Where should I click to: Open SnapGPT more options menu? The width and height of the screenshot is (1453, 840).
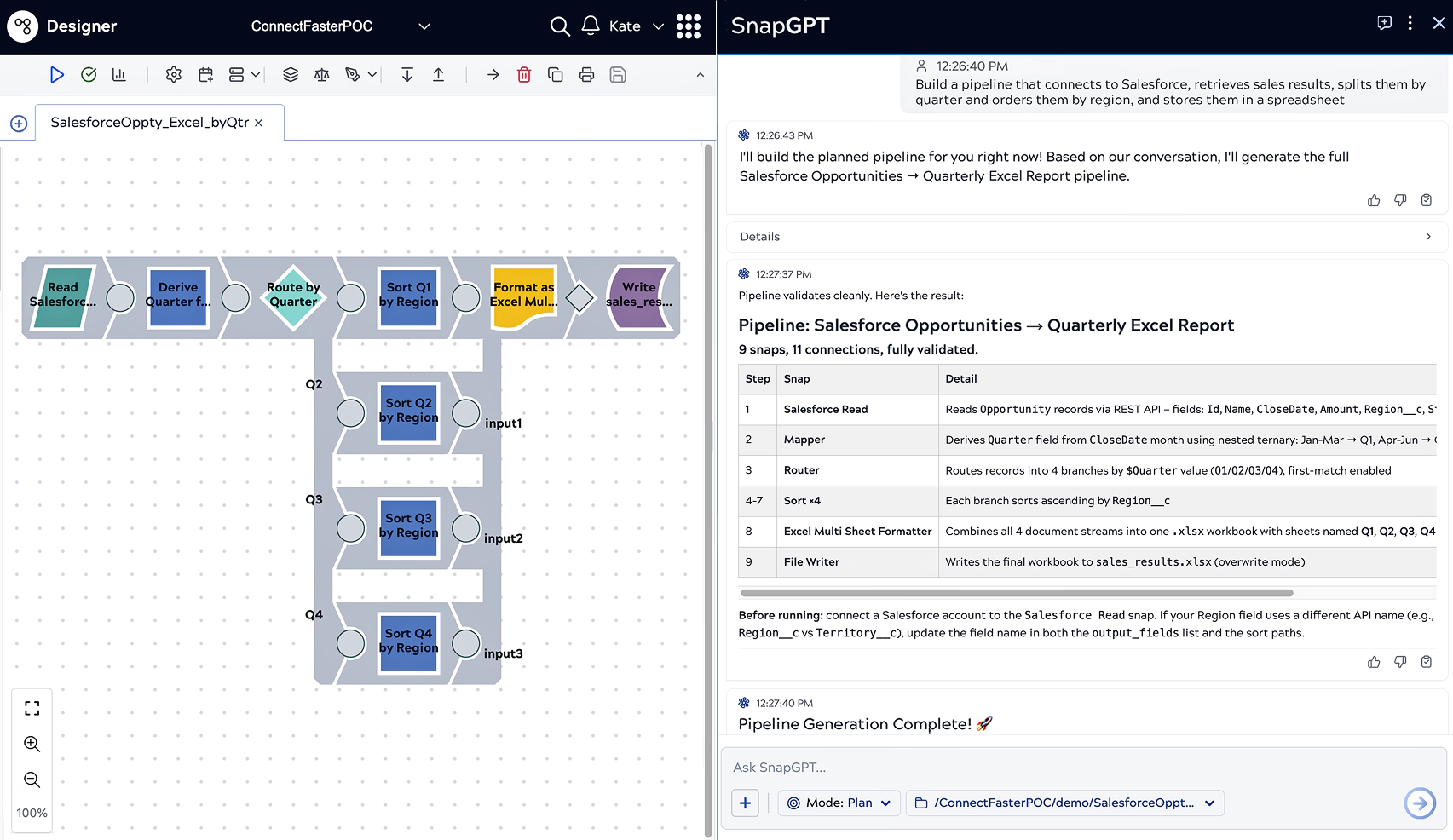[1410, 23]
